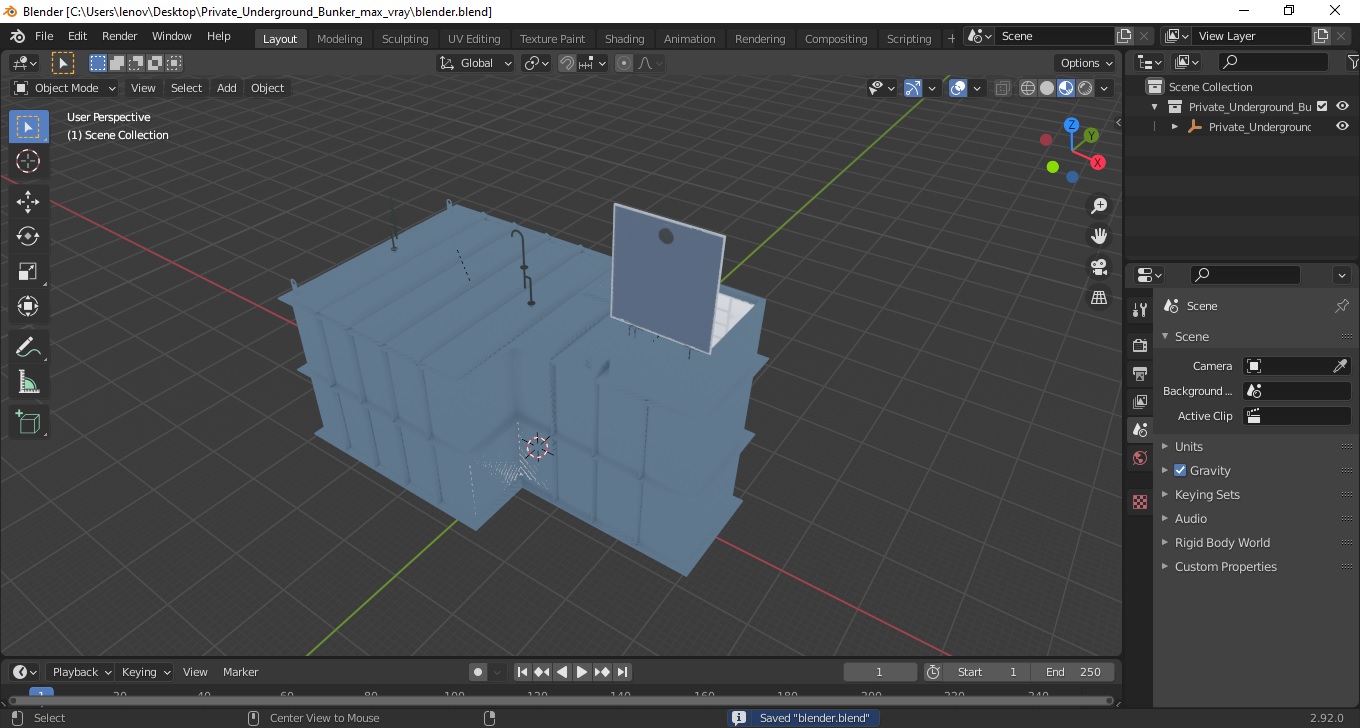Open the Keying dropdown in timeline

coord(145,672)
